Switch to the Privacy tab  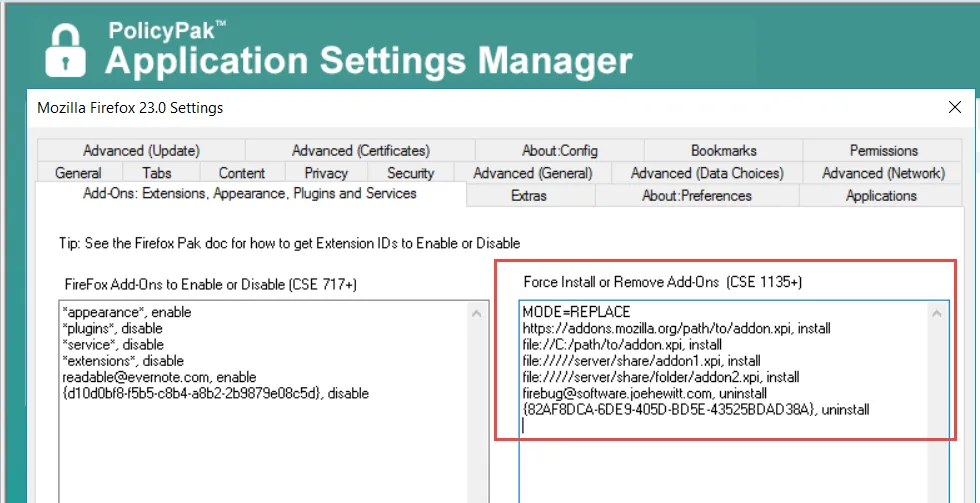326,173
